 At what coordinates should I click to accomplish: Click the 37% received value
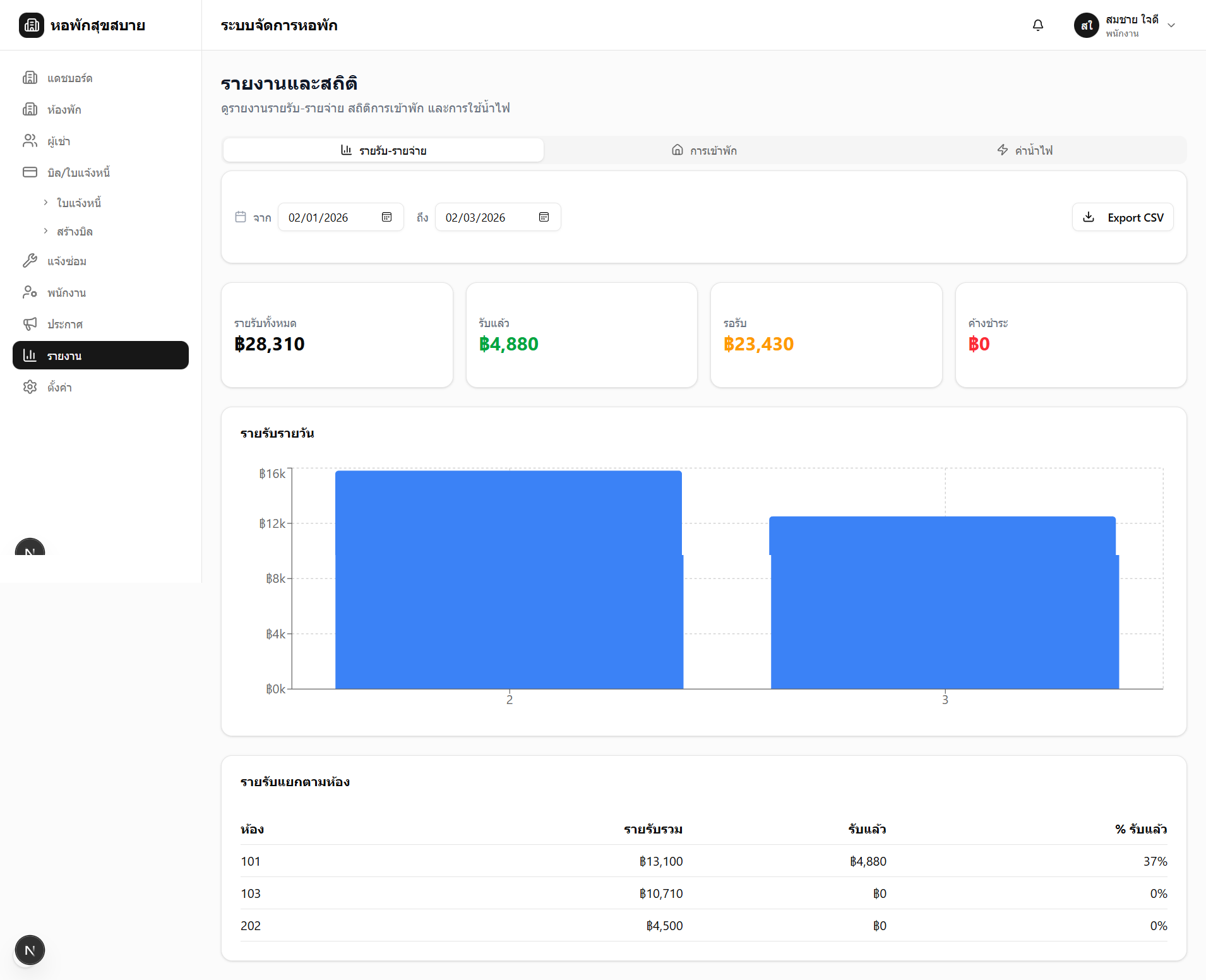coord(1155,861)
